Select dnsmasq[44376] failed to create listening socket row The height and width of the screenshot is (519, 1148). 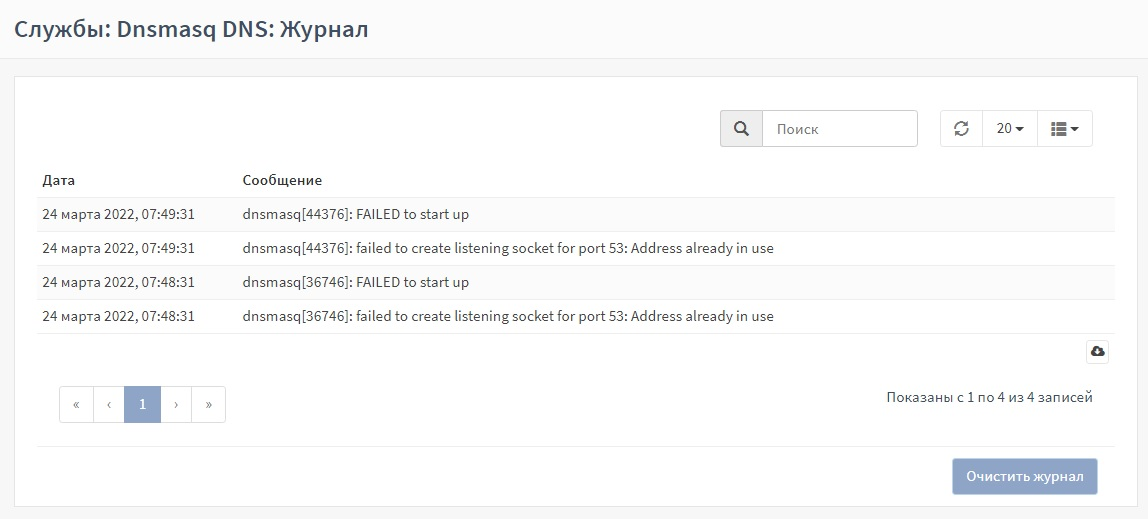coord(507,248)
